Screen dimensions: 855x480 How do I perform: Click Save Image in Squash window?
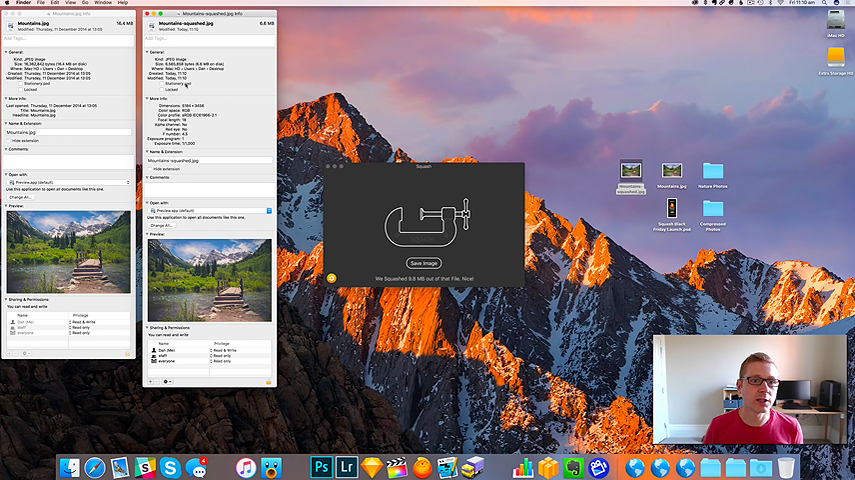pos(424,263)
